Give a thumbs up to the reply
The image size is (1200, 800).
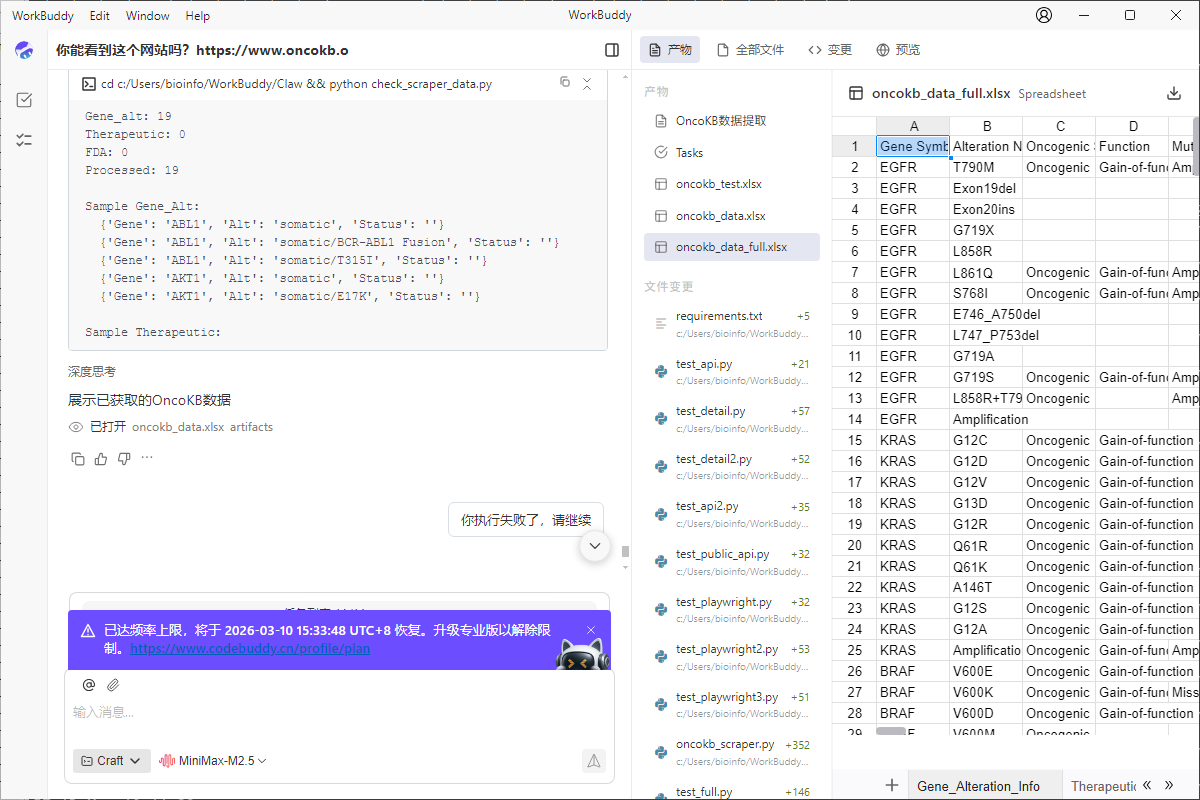(101, 459)
